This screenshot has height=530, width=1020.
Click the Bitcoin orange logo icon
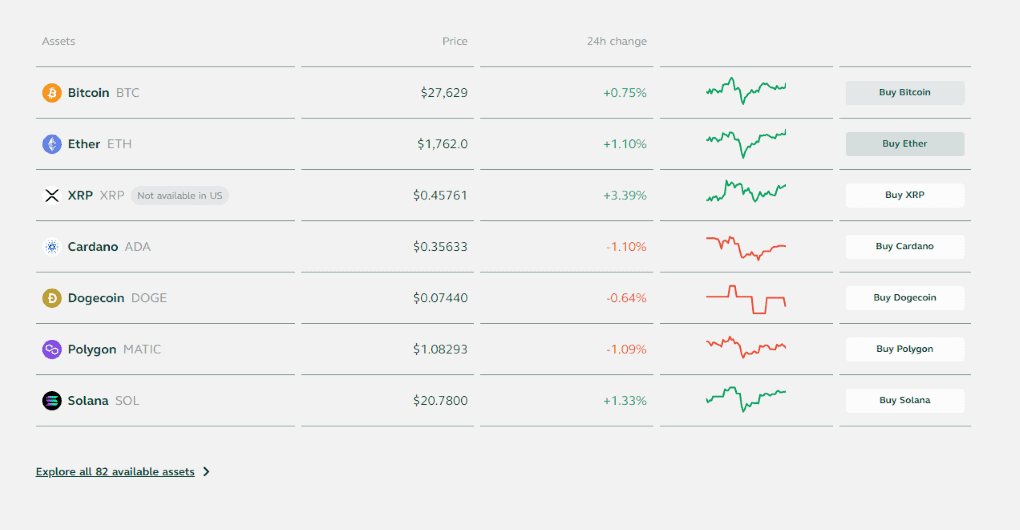[52, 93]
